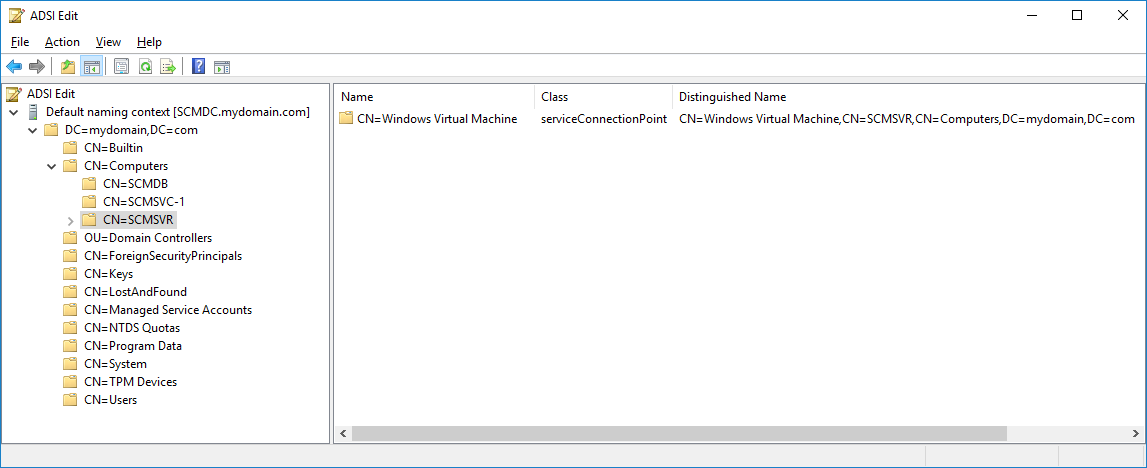Select Default naming context [SCMDC.mydomain.com]
Image resolution: width=1147 pixels, height=468 pixels.
point(178,112)
